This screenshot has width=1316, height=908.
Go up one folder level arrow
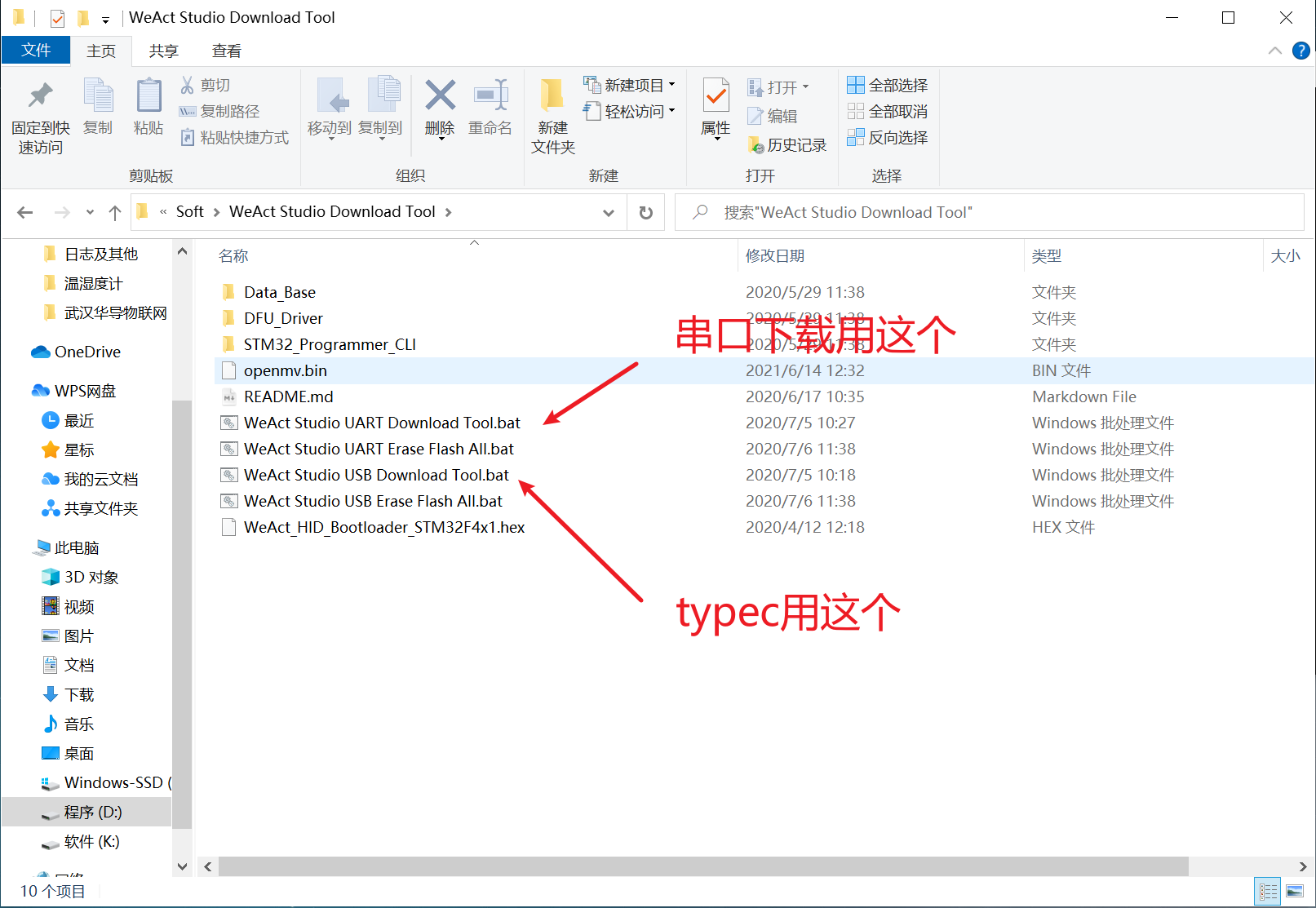115,212
